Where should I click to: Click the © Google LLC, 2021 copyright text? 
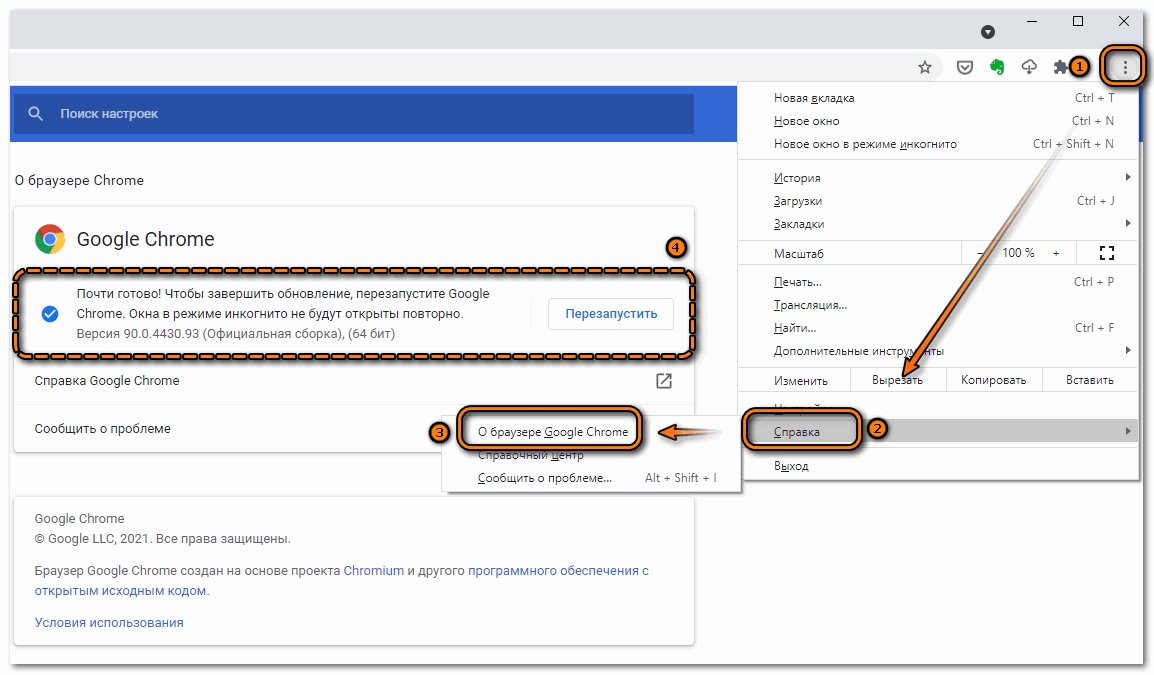[163, 539]
